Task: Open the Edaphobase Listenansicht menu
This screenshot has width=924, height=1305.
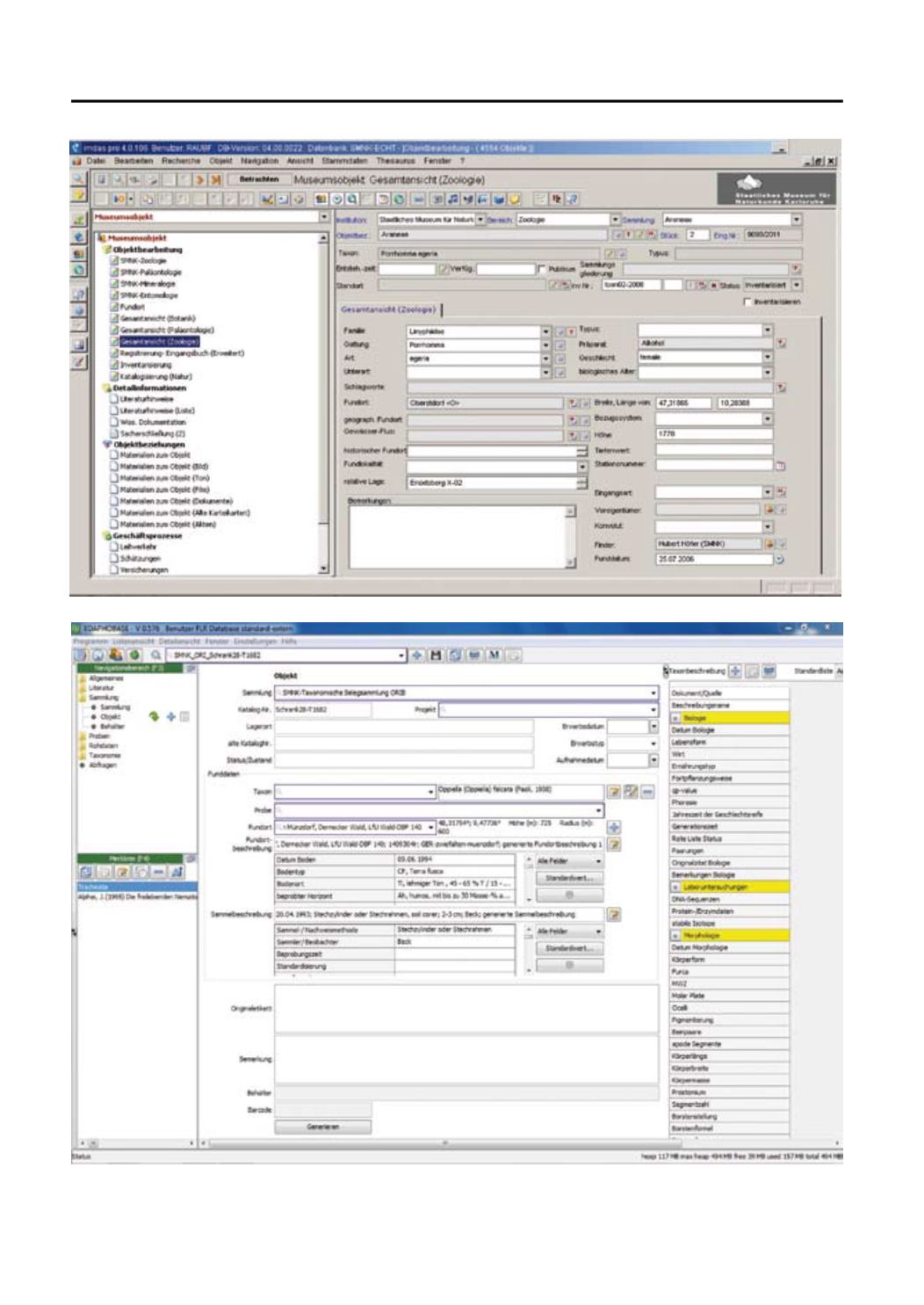Action: coord(134,642)
